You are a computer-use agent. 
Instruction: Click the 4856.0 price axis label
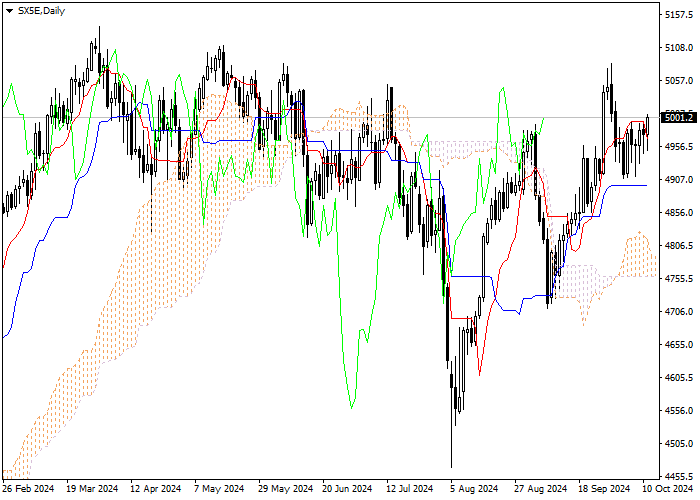[679, 213]
